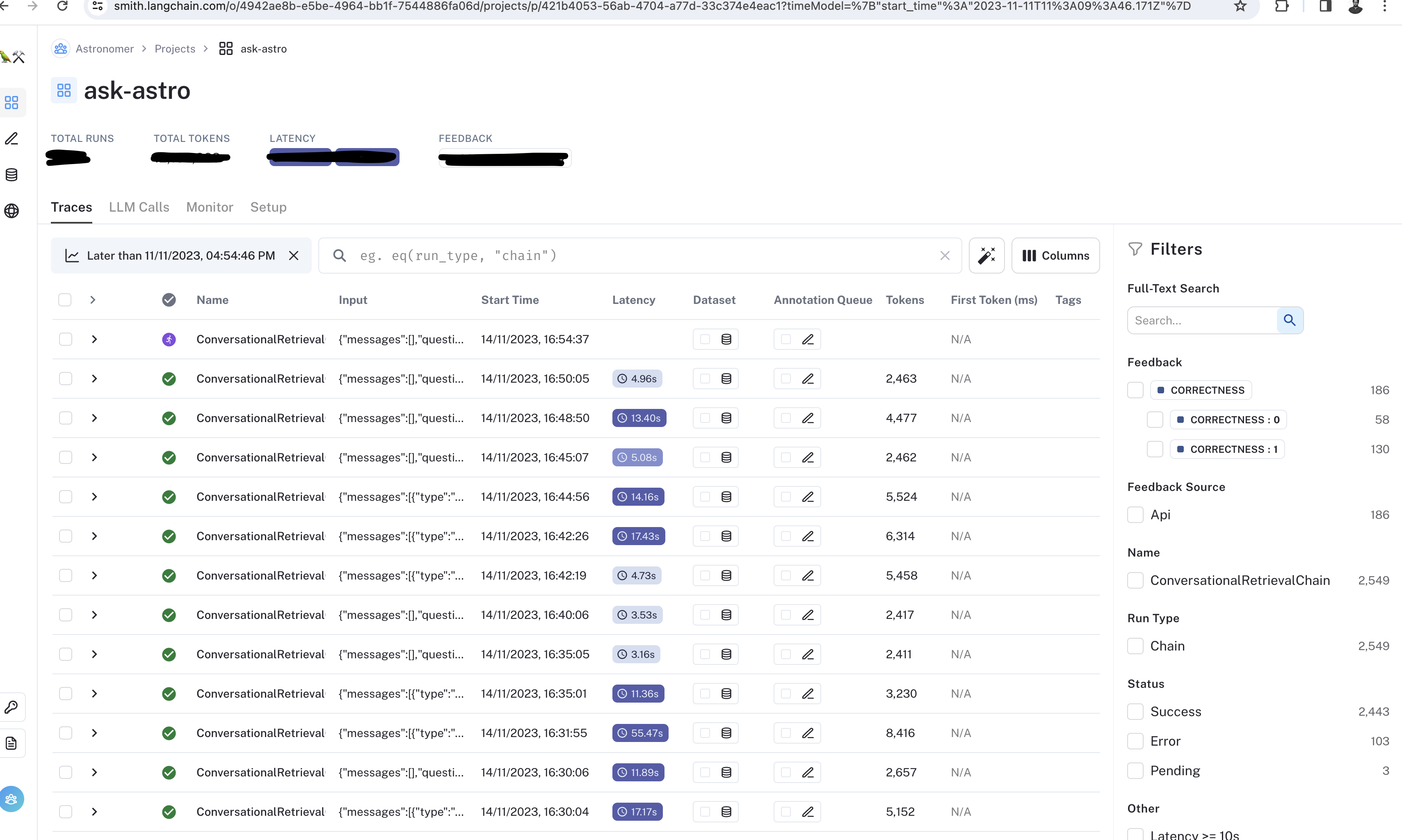Click the LangSmith parrot logo
This screenshot has height=840, width=1402.
[12, 57]
